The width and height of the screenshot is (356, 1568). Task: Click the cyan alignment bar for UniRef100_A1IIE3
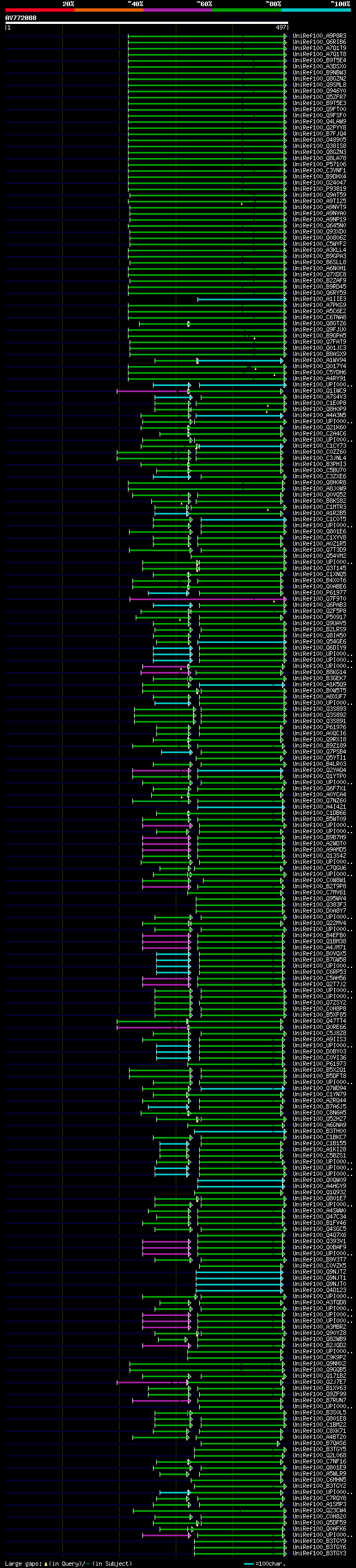point(241,299)
